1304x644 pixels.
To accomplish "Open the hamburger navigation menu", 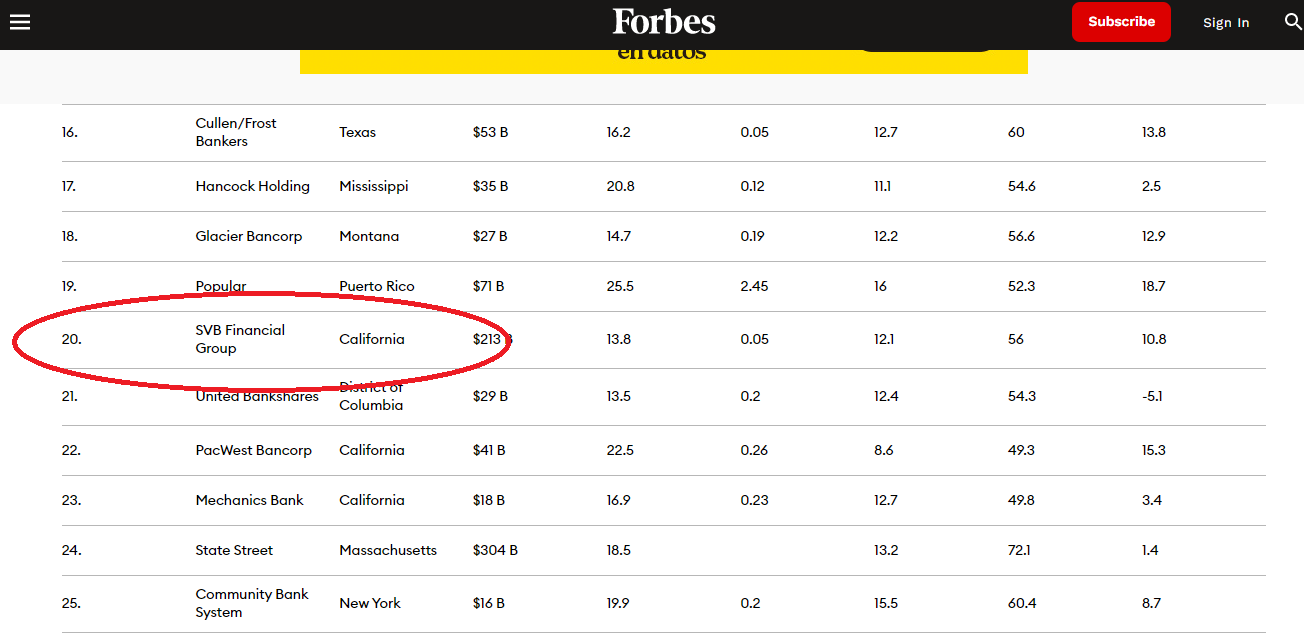I will (x=20, y=22).
